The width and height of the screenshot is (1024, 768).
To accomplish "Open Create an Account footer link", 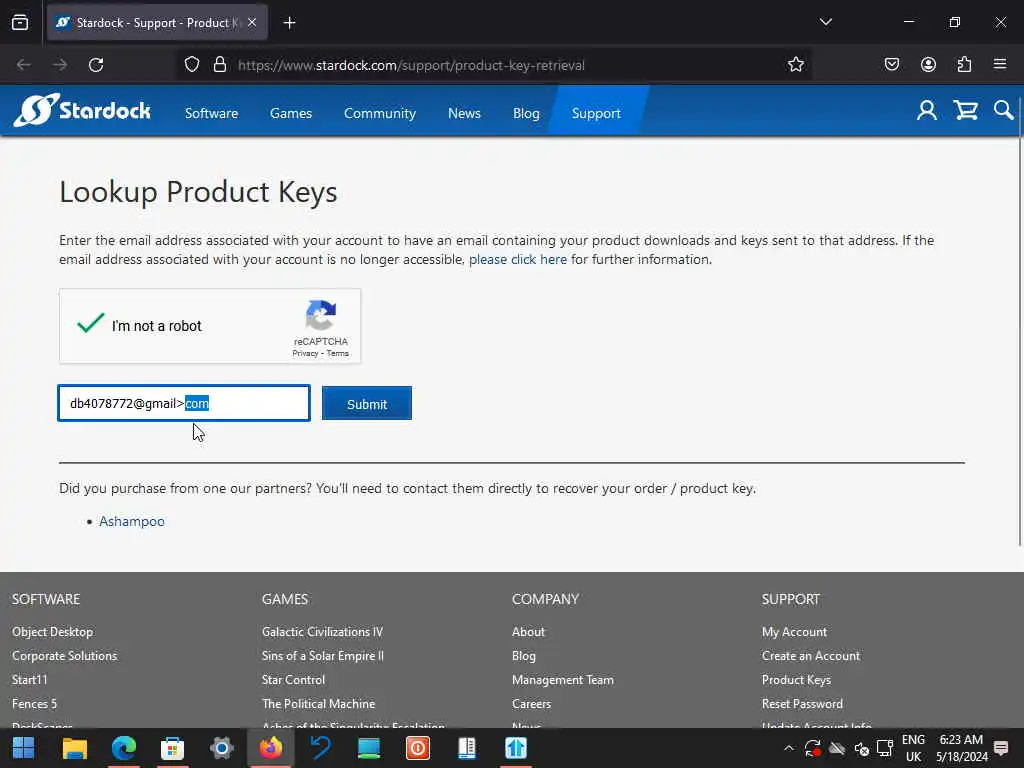I will tap(811, 656).
